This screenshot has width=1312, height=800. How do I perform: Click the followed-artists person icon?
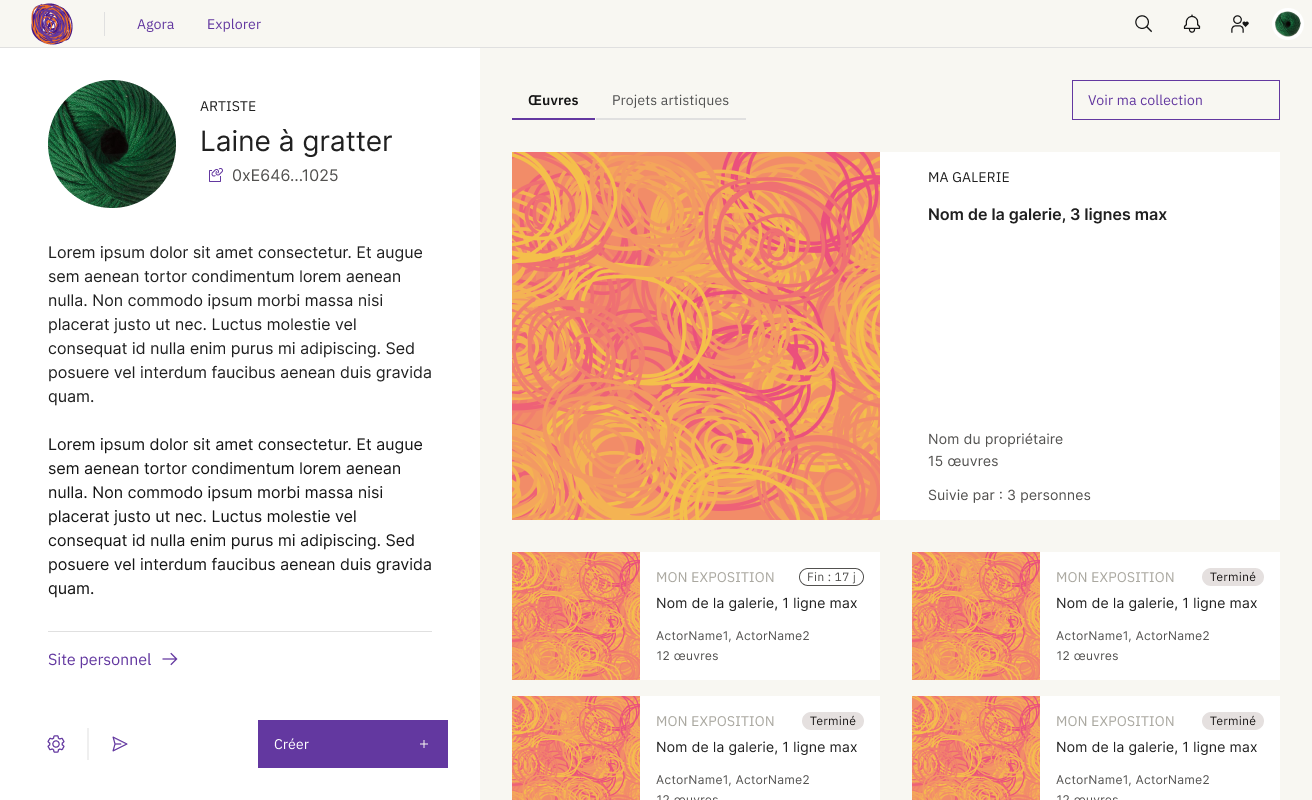click(1239, 23)
